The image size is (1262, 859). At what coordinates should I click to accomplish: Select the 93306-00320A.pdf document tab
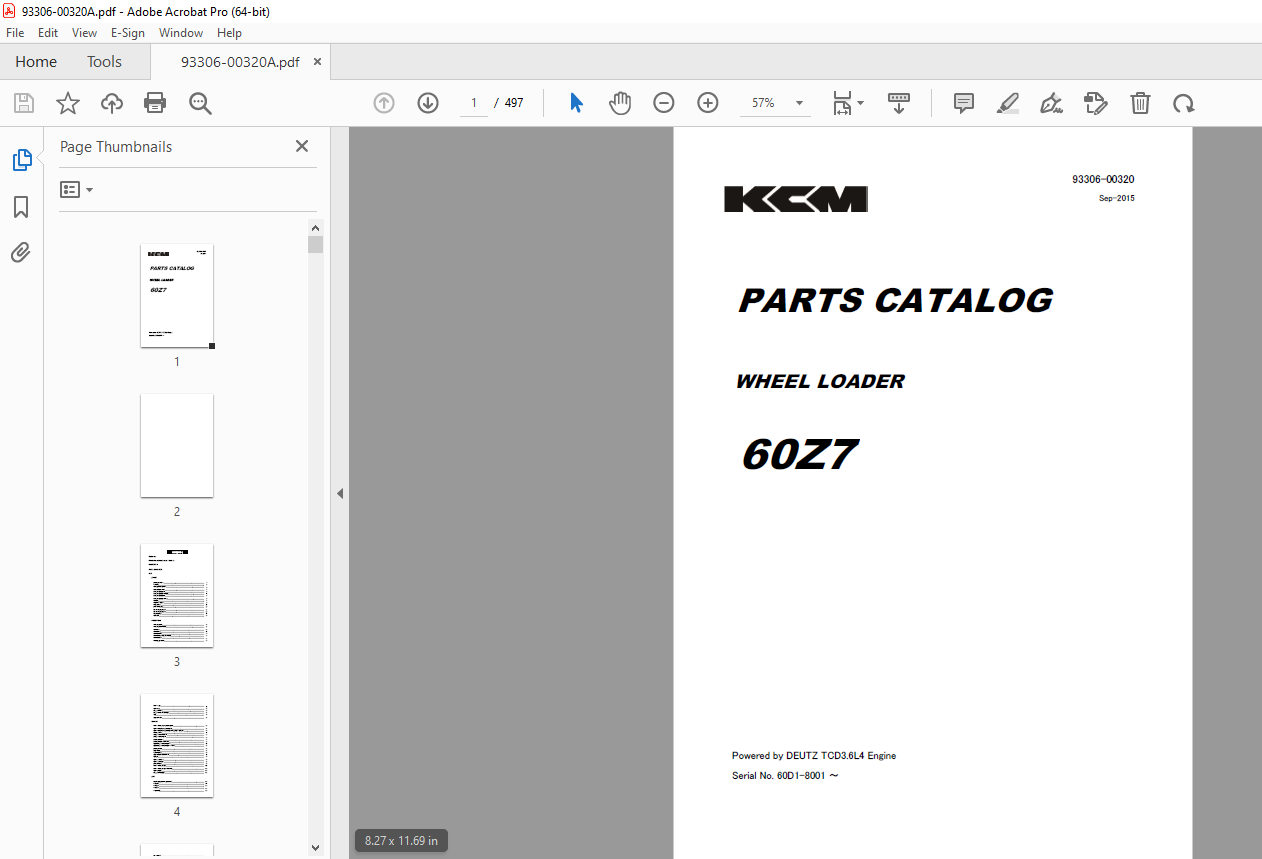point(240,62)
